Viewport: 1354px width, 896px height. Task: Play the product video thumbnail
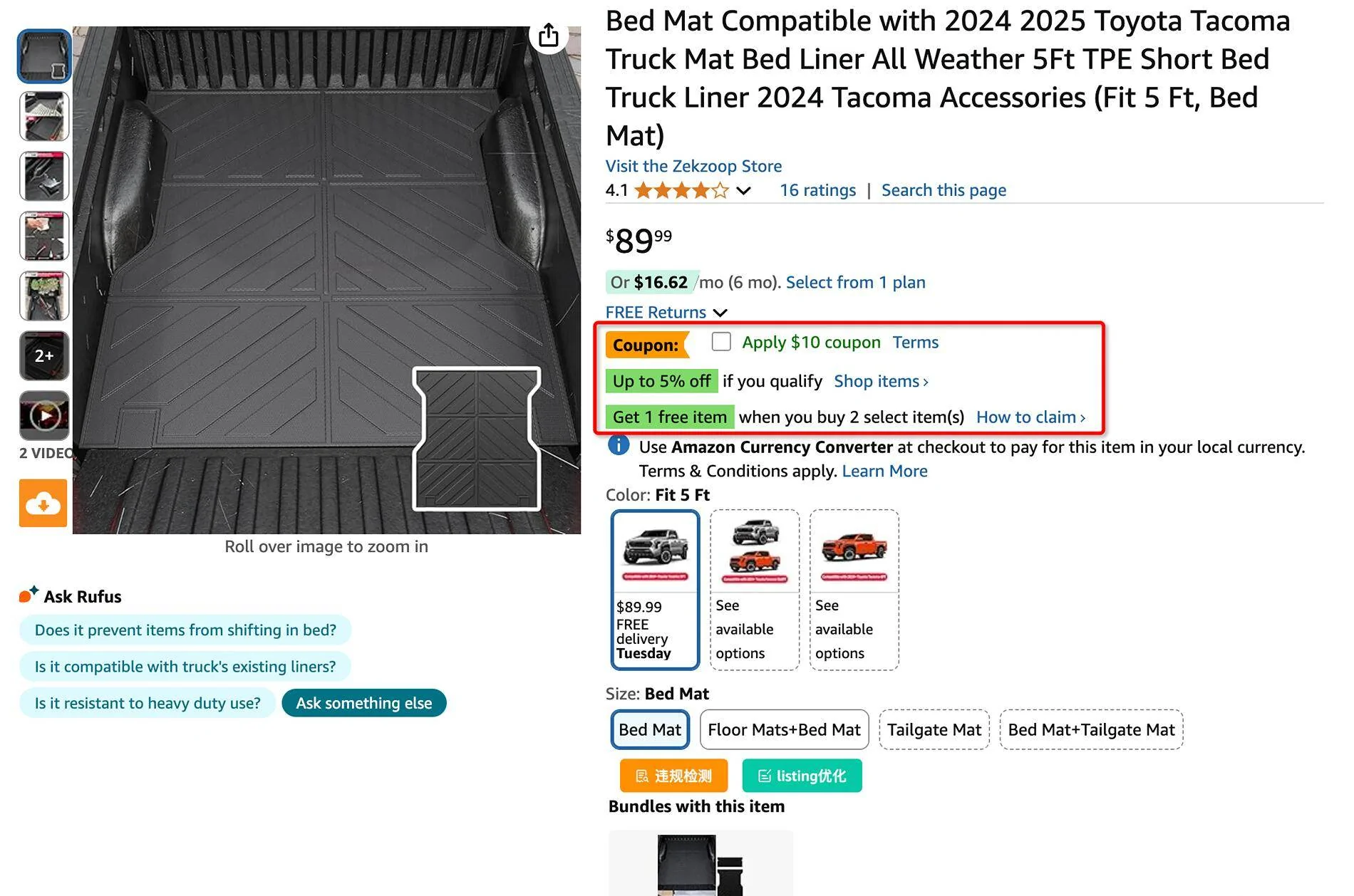[44, 416]
